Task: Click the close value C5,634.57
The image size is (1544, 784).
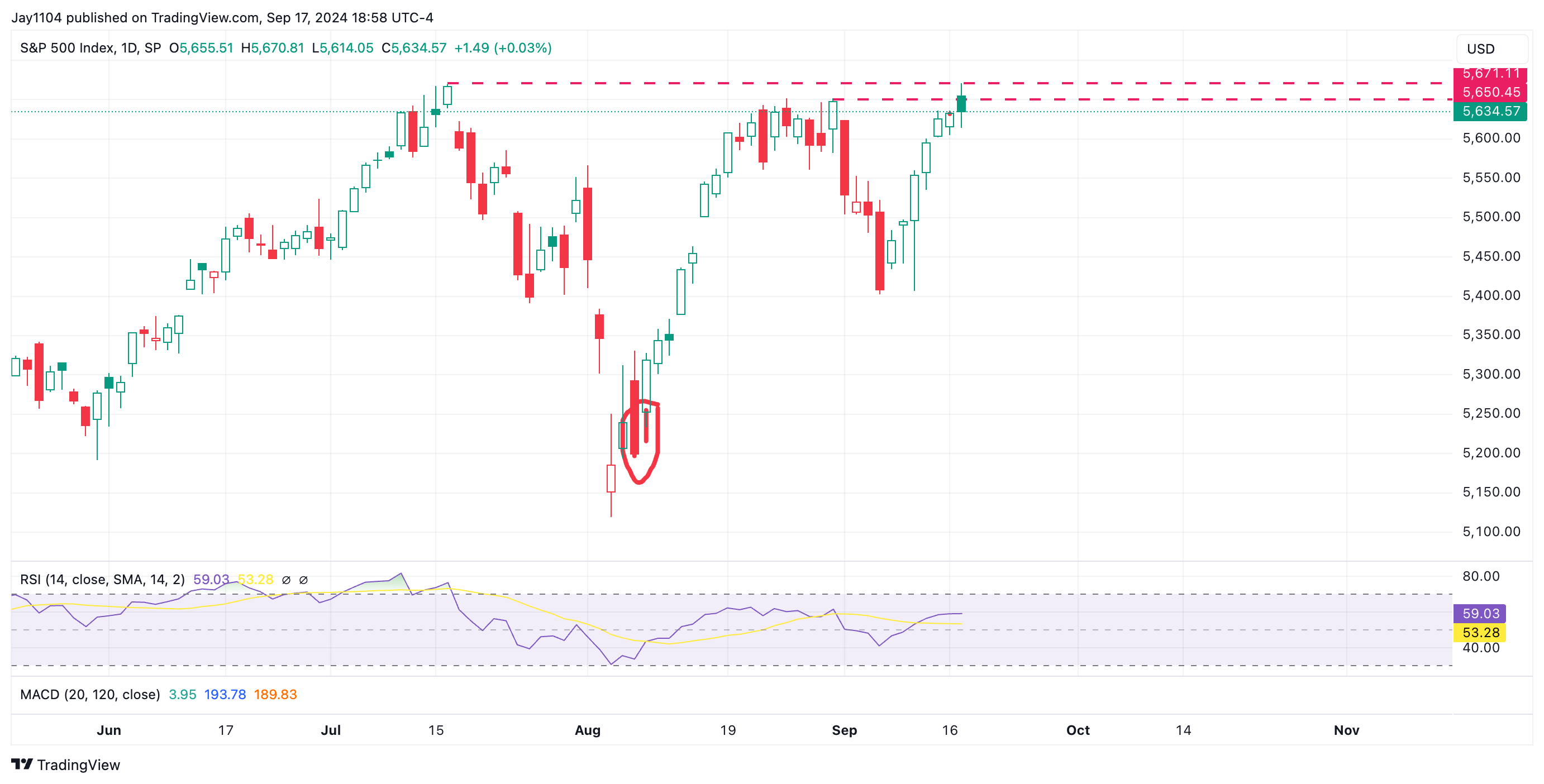Action: 413,48
